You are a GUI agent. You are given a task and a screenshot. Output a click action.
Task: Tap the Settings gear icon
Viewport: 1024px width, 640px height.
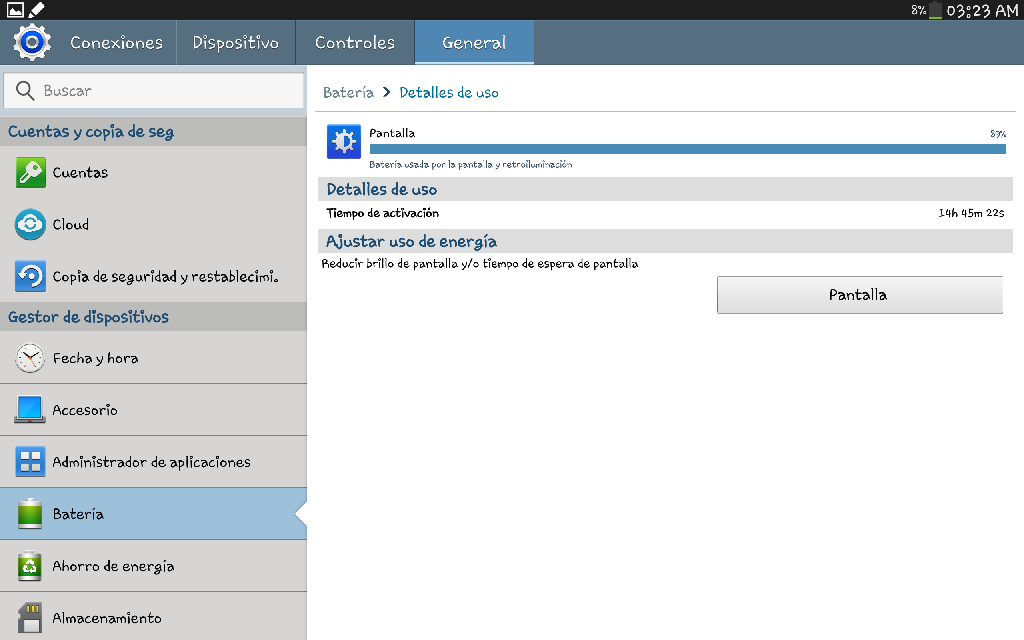31,42
